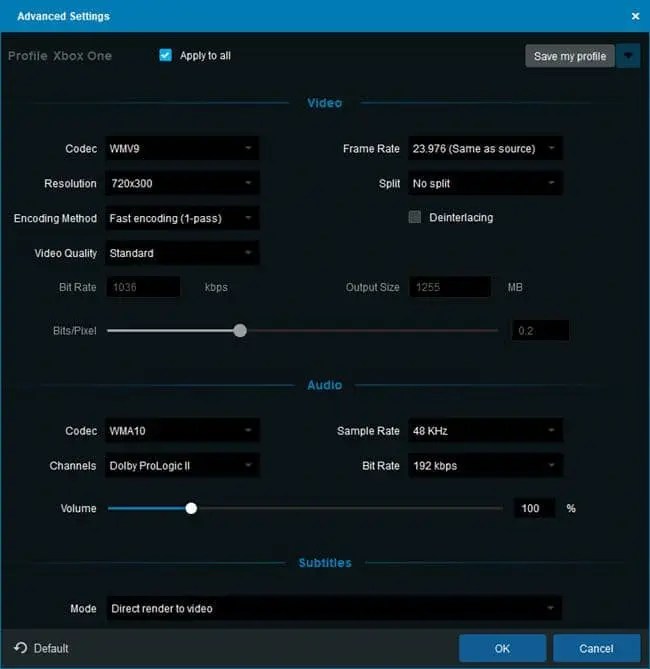Click the Profile Xbox One label
Viewport: 650px width, 669px height.
point(60,56)
